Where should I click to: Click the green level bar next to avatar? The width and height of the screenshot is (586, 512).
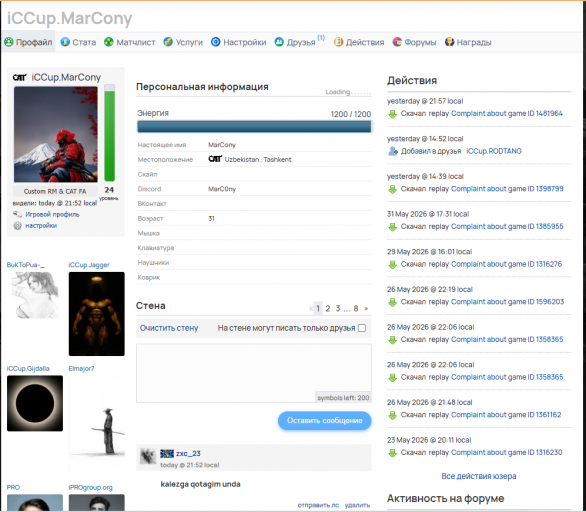tap(110, 133)
